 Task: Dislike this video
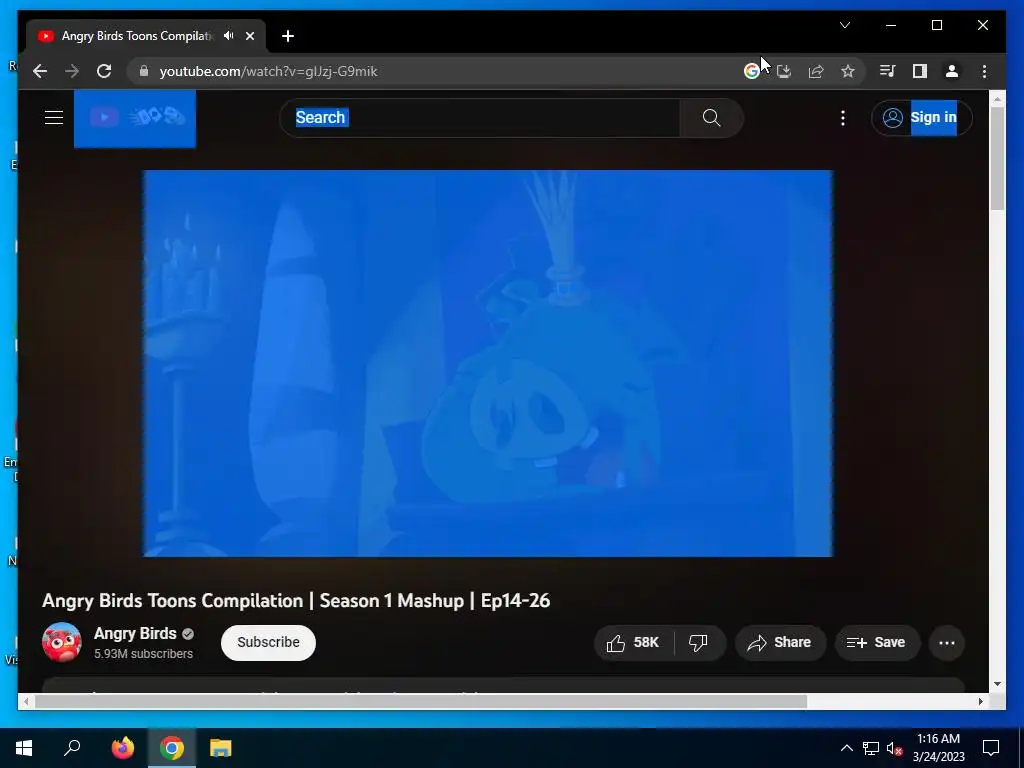click(698, 643)
